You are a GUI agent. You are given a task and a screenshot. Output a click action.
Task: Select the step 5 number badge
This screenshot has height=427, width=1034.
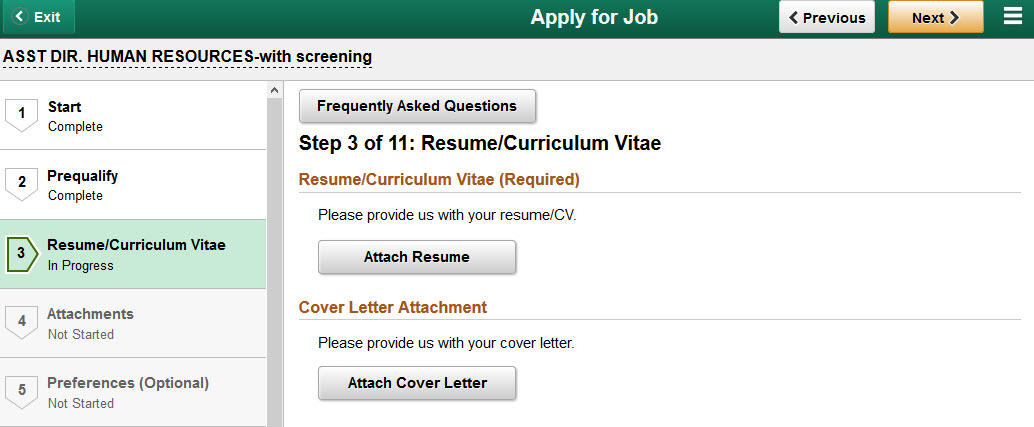(x=22, y=392)
